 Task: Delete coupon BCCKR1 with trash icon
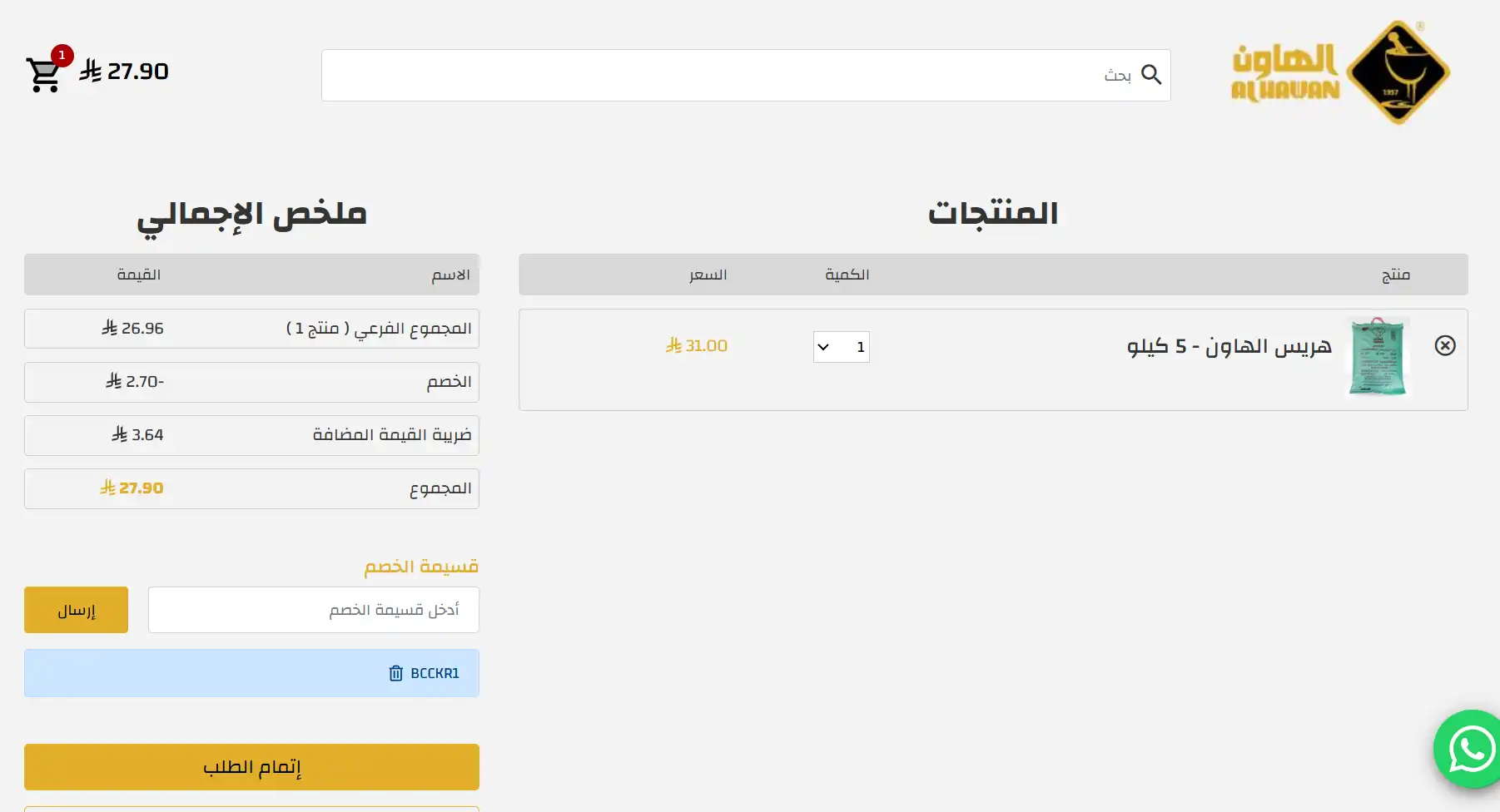(x=396, y=673)
